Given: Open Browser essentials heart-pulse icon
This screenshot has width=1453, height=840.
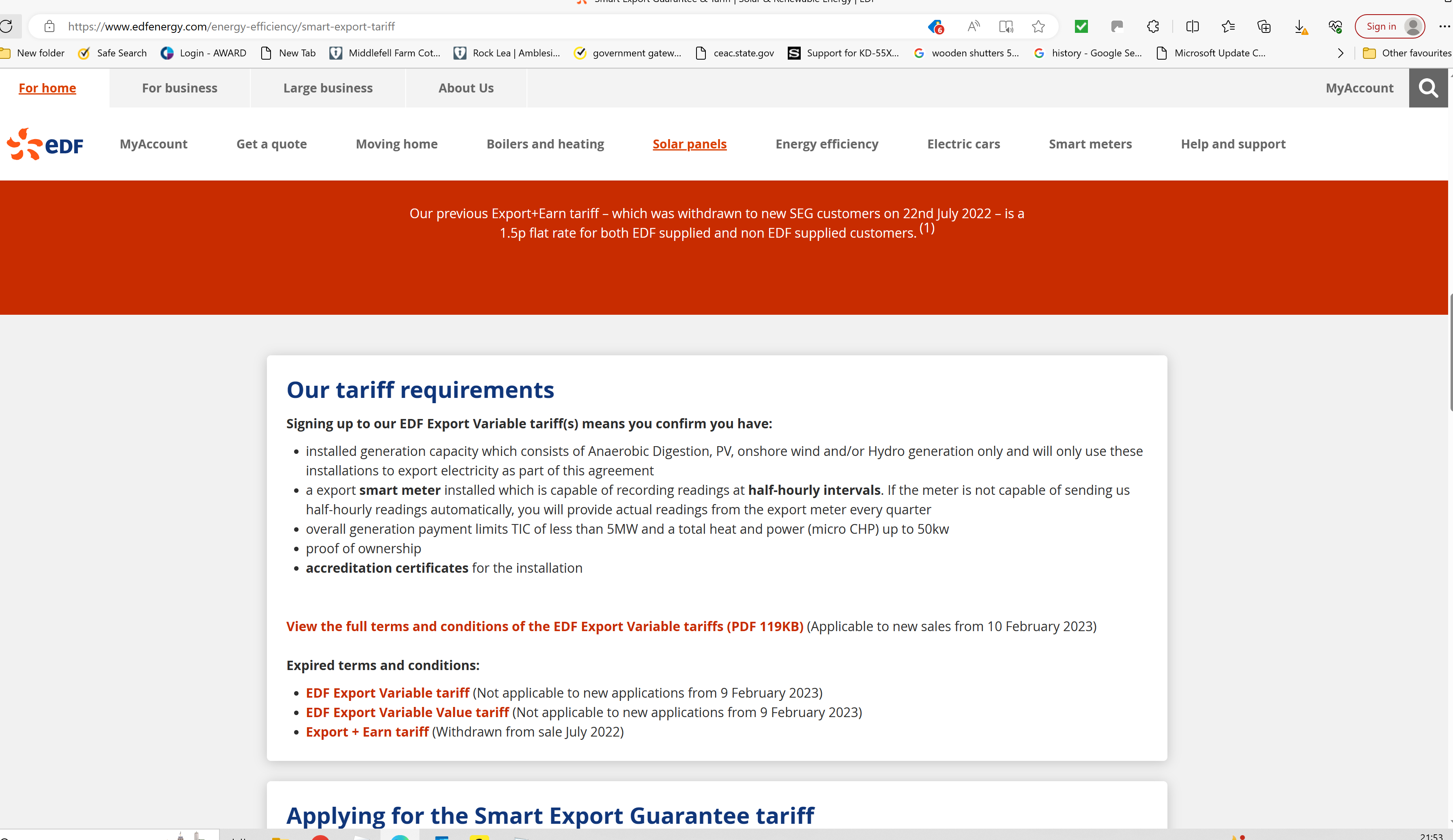Looking at the screenshot, I should pos(1335,26).
